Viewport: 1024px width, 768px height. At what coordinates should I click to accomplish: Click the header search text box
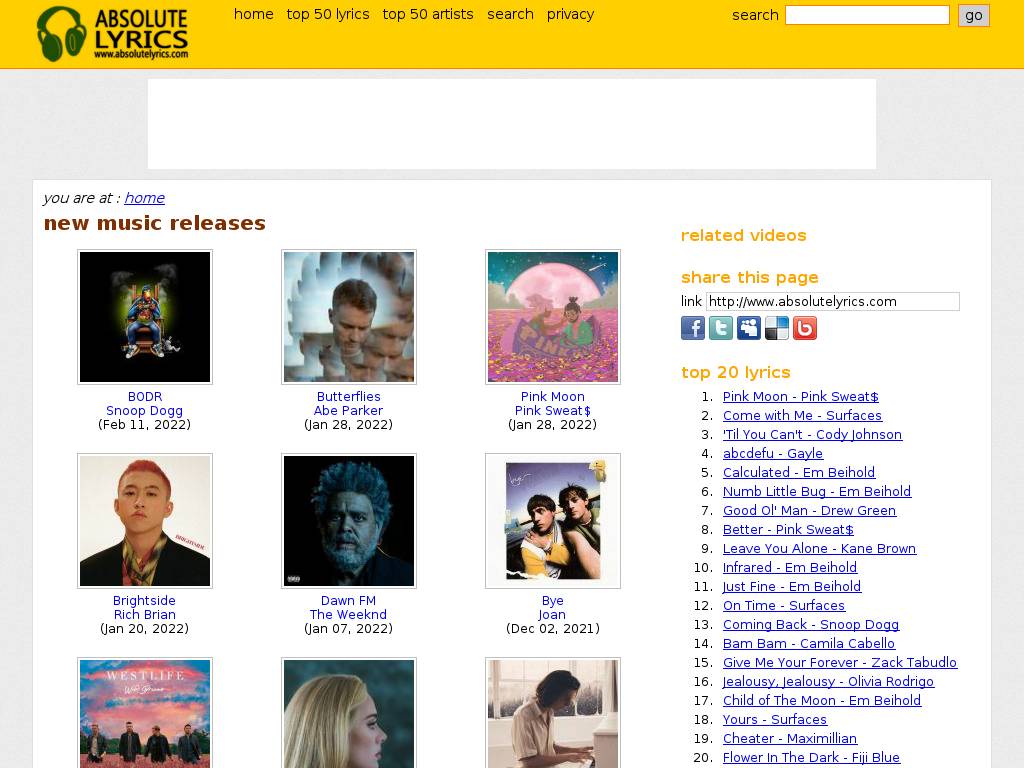tap(866, 15)
